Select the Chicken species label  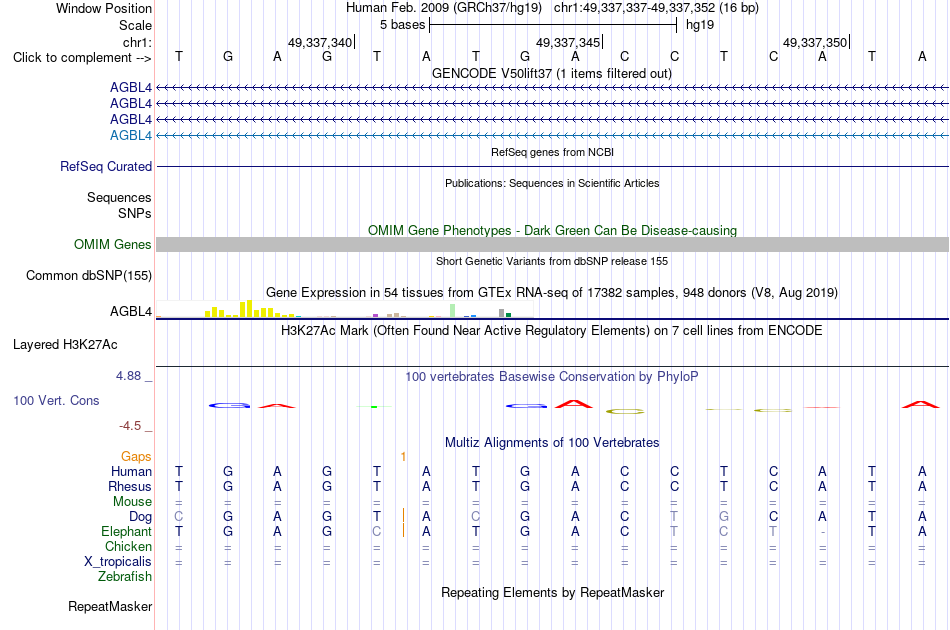(x=128, y=546)
